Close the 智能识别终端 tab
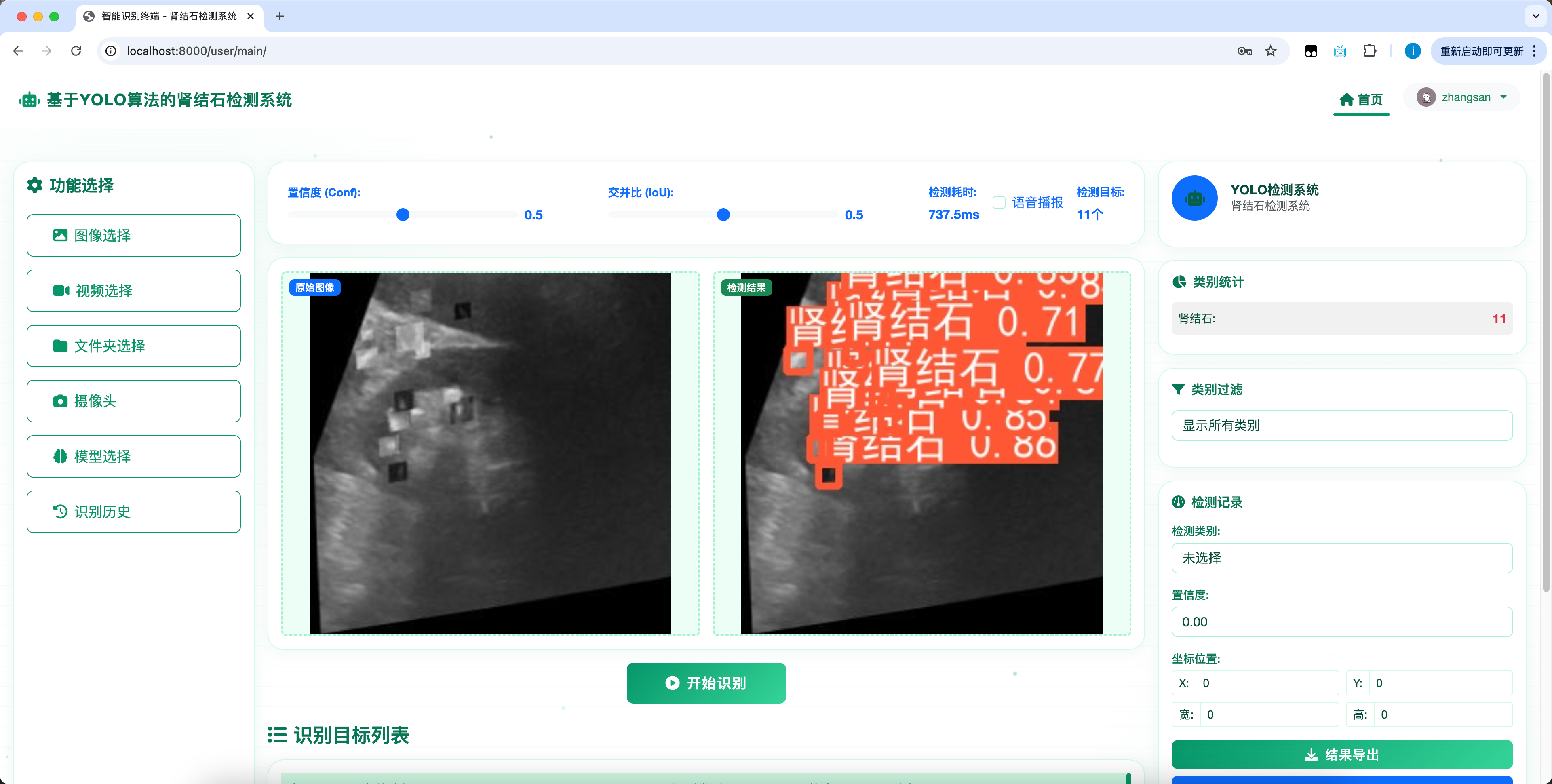The width and height of the screenshot is (1552, 784). click(x=251, y=16)
